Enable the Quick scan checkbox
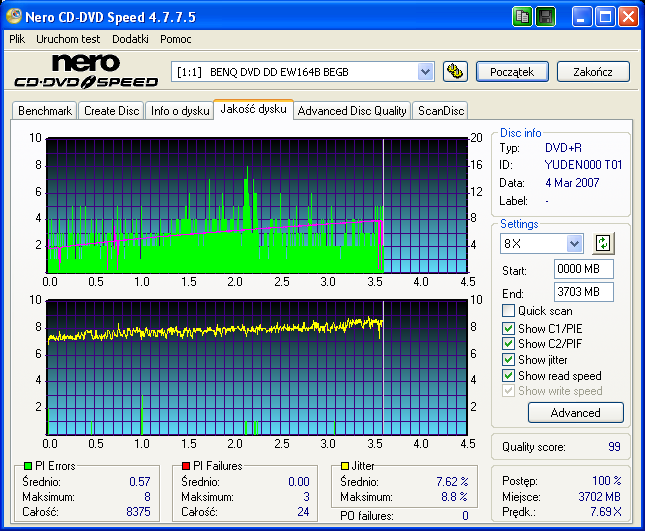This screenshot has height=531, width=645. point(509,311)
